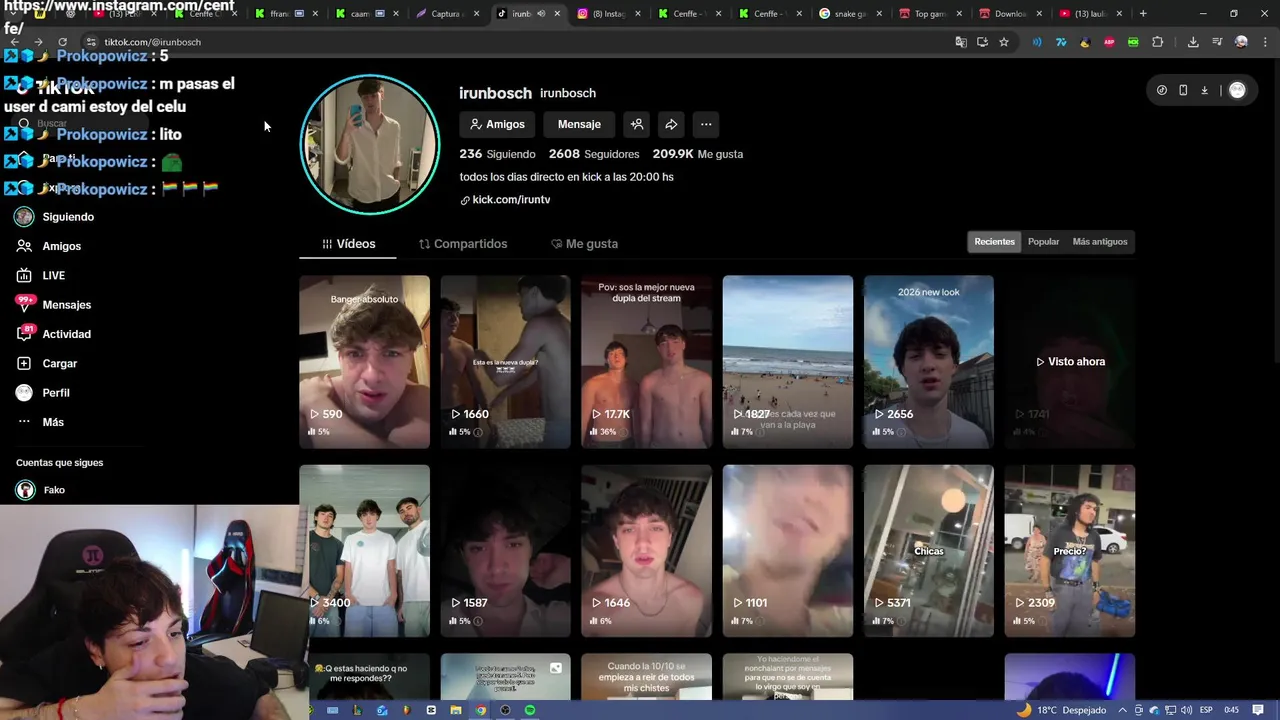Image resolution: width=1280 pixels, height=720 pixels.
Task: Open Actividad notifications in the sidebar
Action: pos(66,334)
